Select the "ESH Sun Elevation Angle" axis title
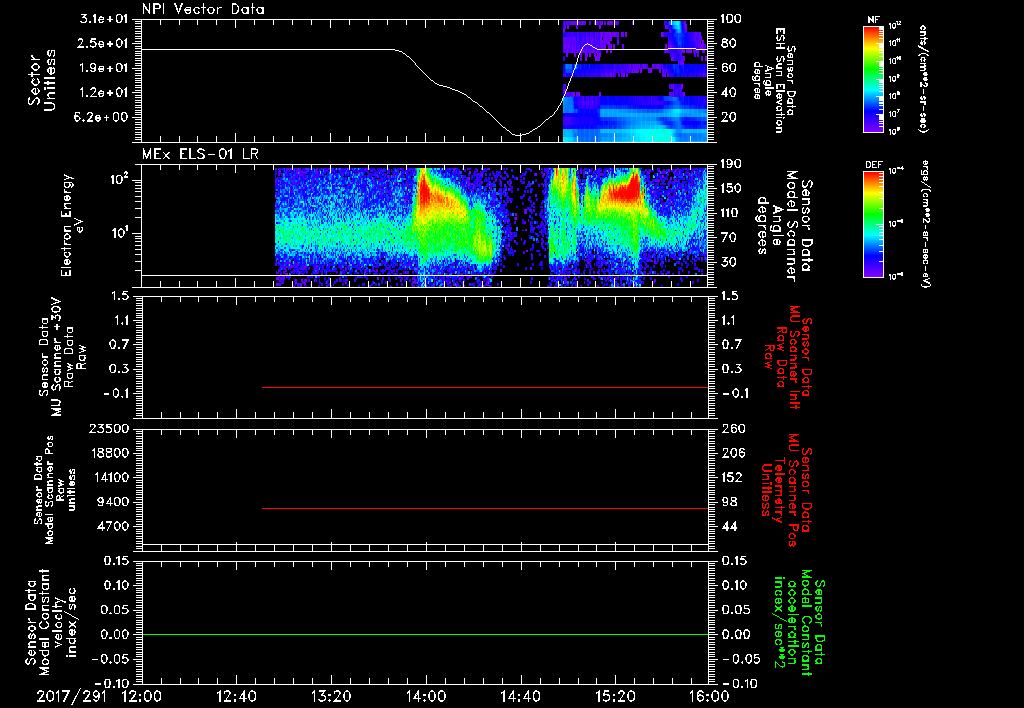Image resolution: width=1024 pixels, height=708 pixels. pos(775,80)
